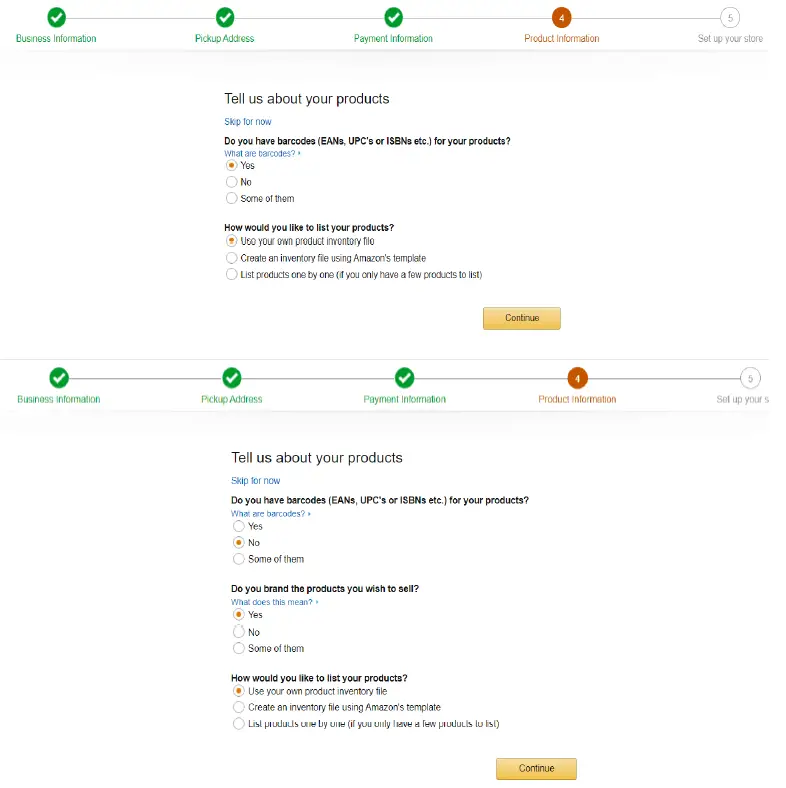786x788 pixels.
Task: Open "Payment Information" step label in lower progress bar
Action: 404,399
